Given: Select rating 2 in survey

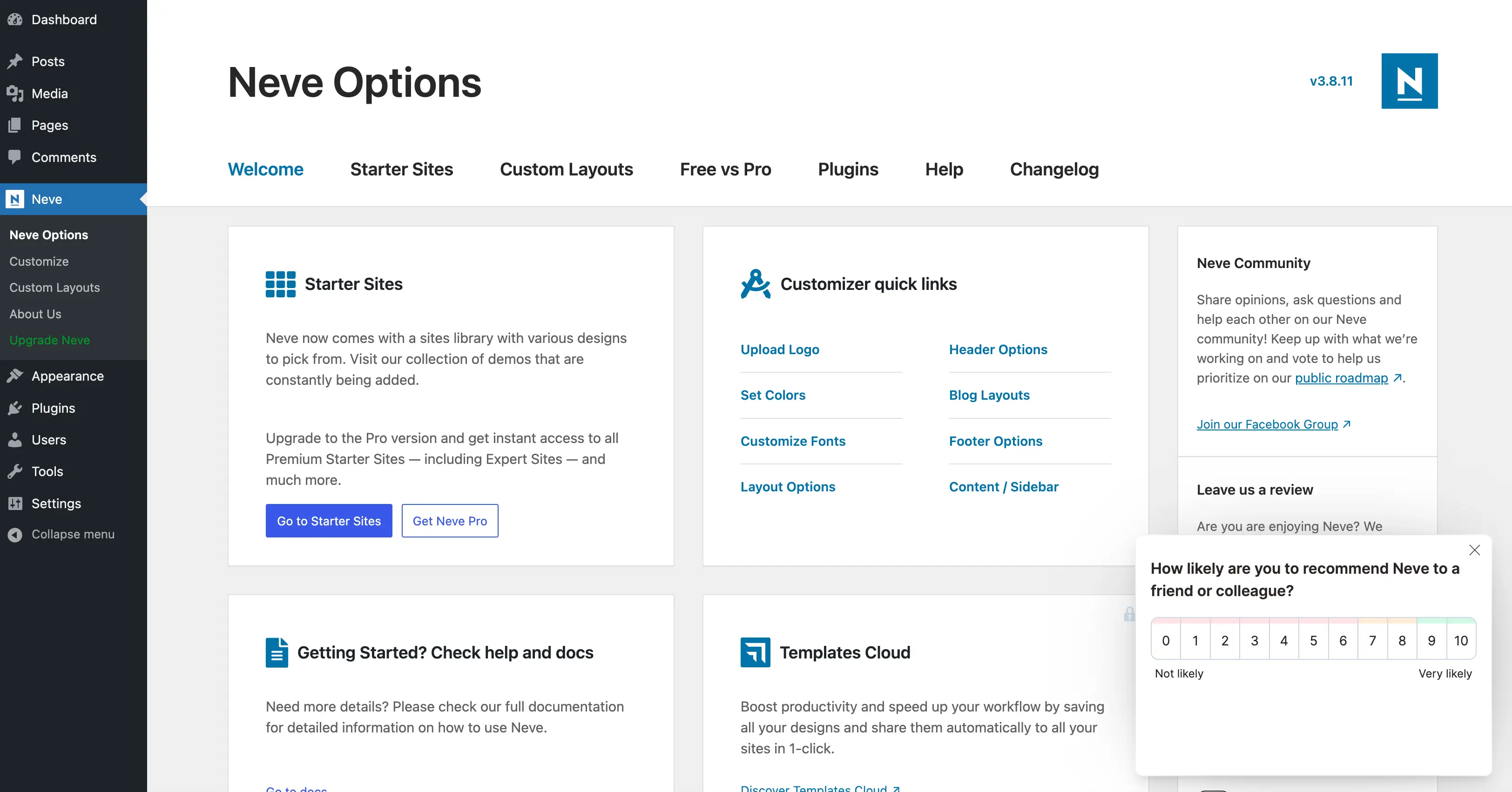Looking at the screenshot, I should 1225,641.
